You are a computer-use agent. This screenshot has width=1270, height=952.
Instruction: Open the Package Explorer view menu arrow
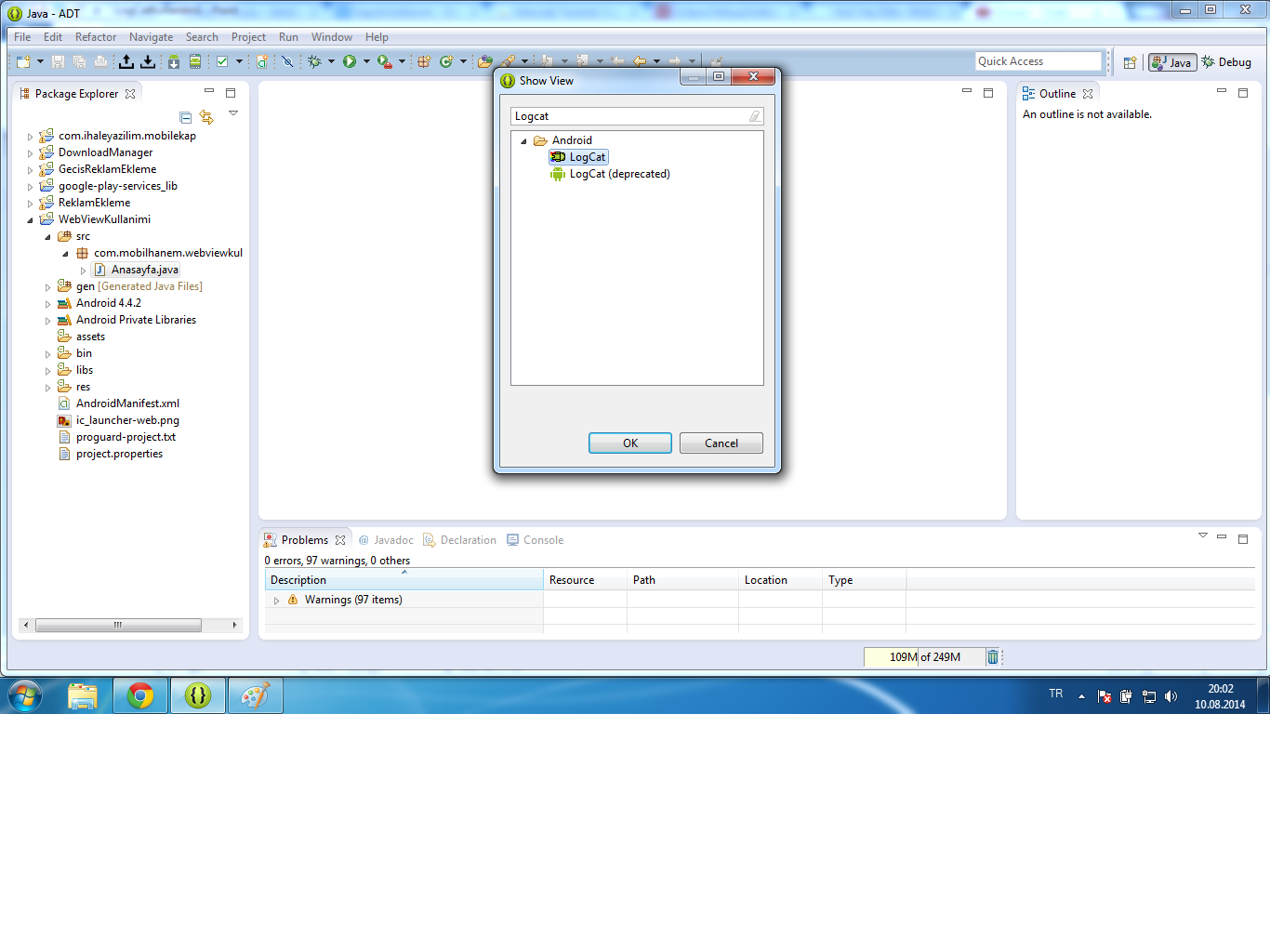point(233,113)
